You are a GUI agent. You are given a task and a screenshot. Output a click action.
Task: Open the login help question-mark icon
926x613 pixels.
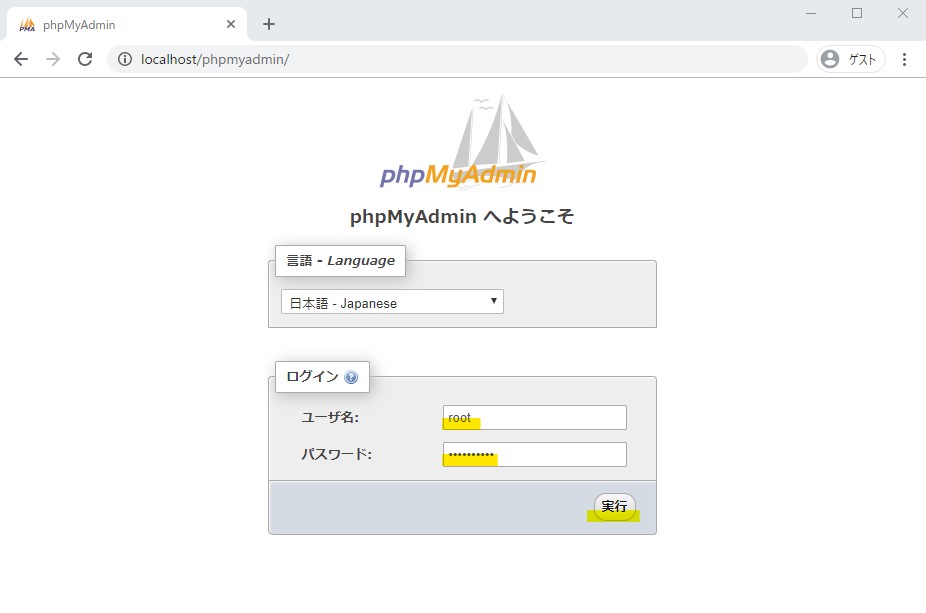click(351, 377)
